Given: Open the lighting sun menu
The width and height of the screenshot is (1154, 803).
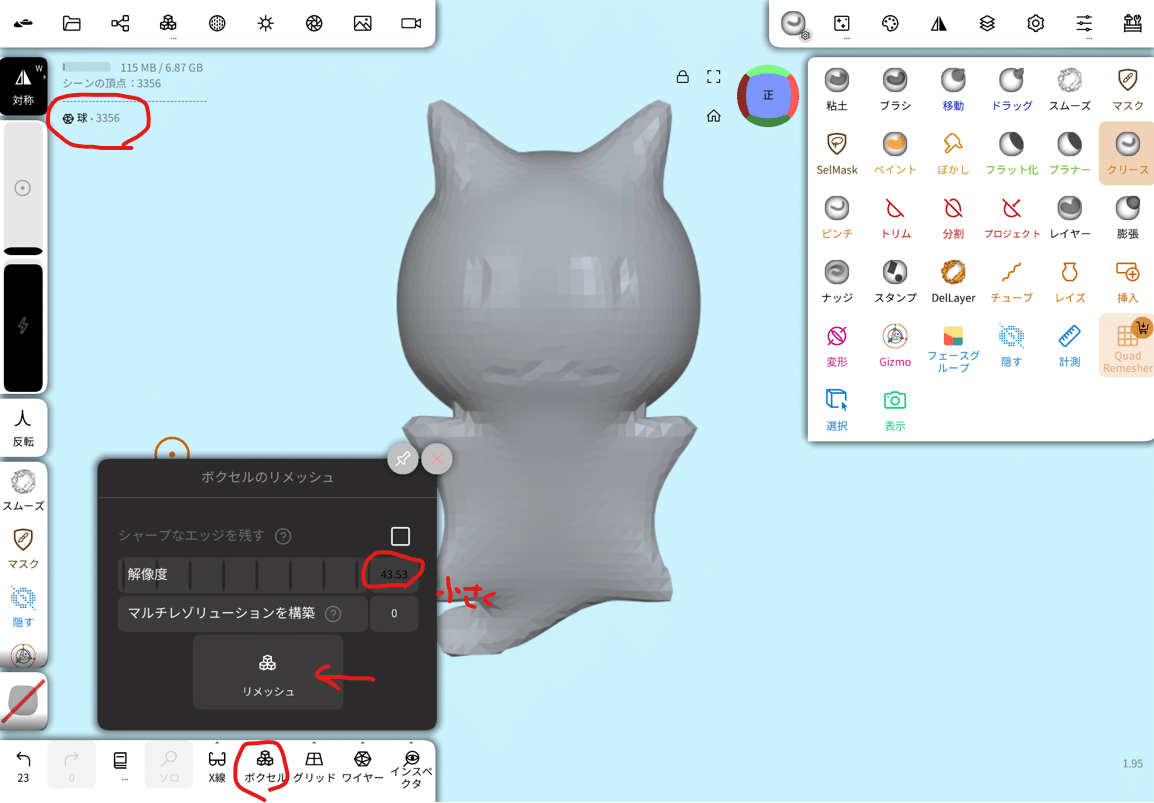Looking at the screenshot, I should click(x=266, y=24).
